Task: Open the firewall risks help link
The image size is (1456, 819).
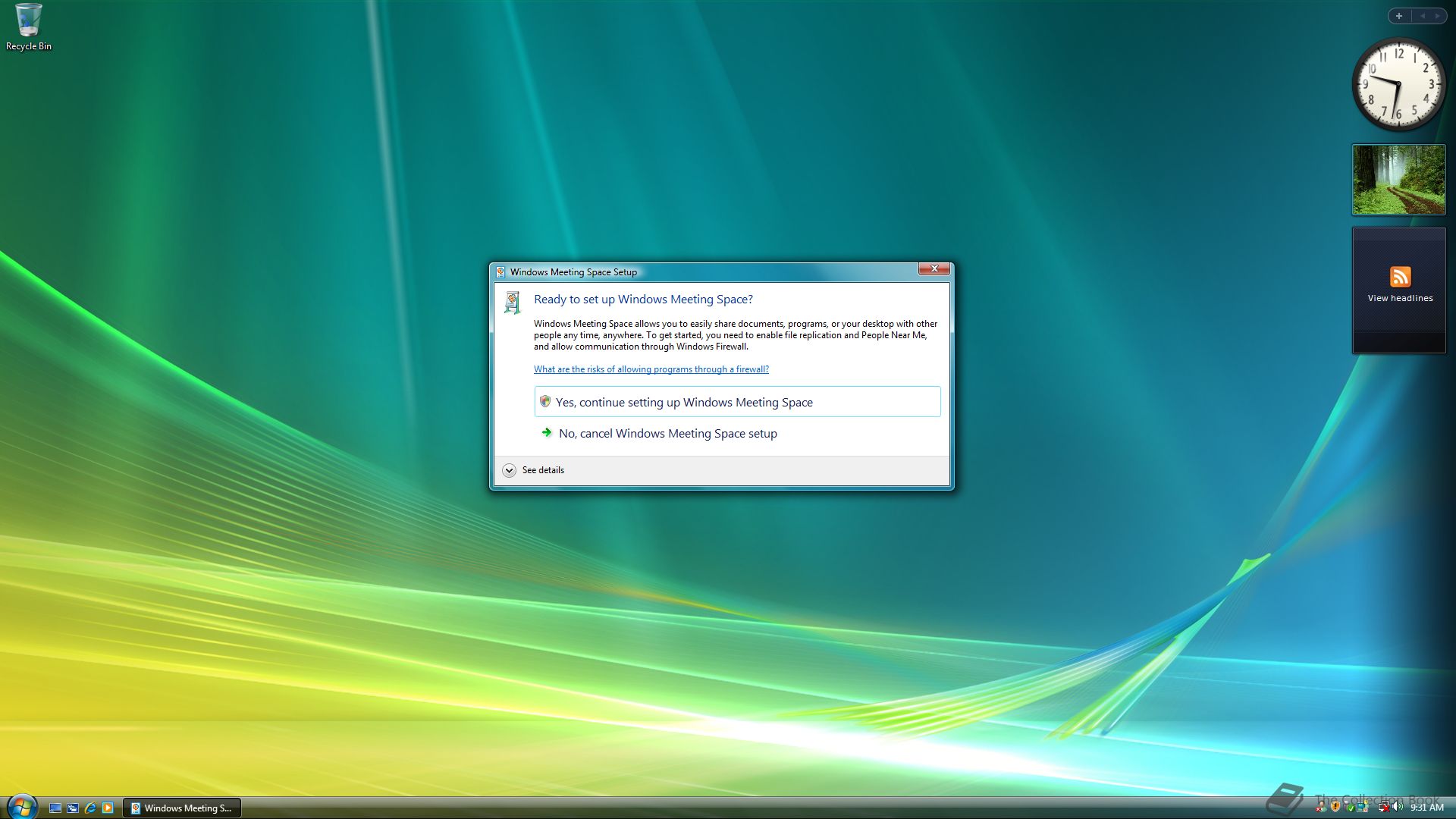Action: 651,369
